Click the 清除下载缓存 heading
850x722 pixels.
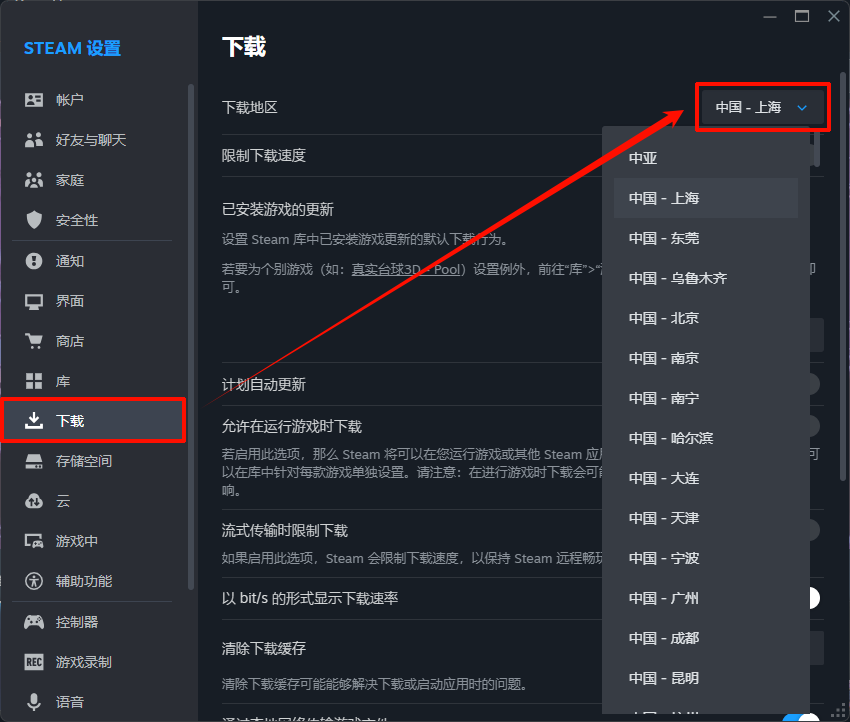point(263,648)
